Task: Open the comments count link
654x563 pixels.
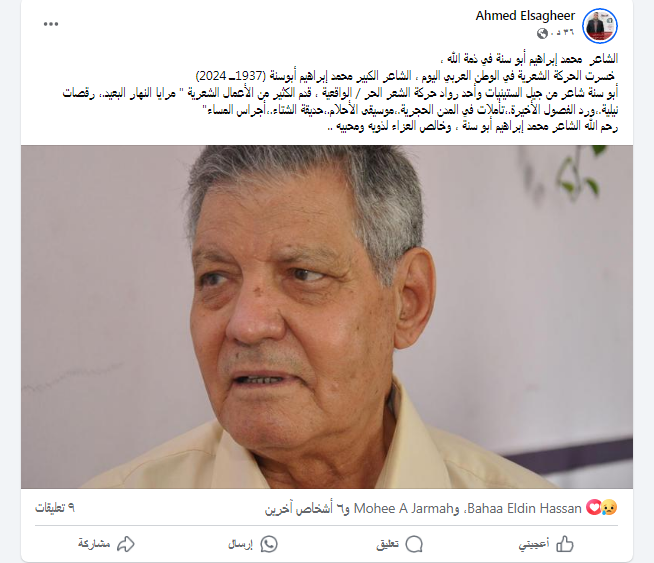Action: point(55,508)
